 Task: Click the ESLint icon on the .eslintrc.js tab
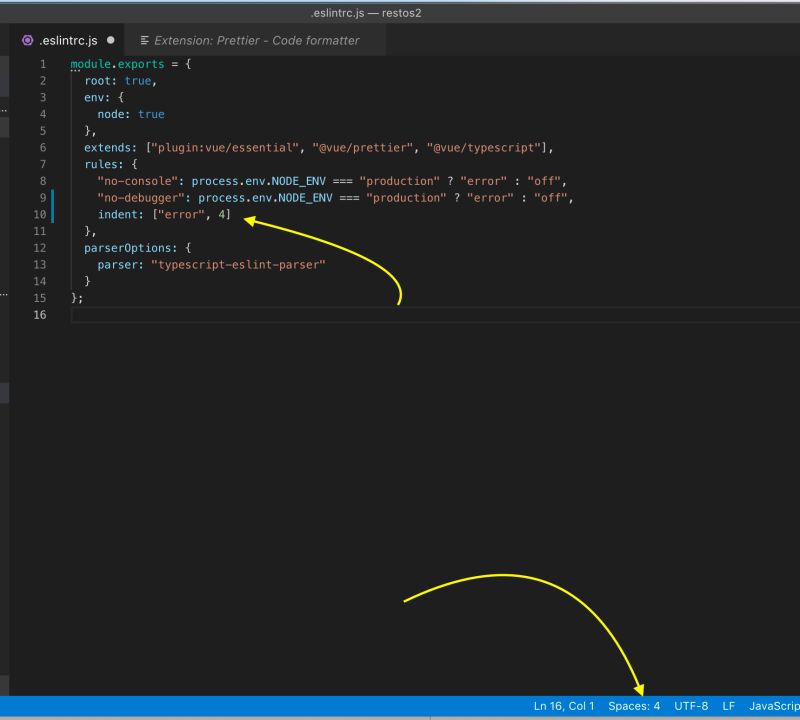pos(26,40)
